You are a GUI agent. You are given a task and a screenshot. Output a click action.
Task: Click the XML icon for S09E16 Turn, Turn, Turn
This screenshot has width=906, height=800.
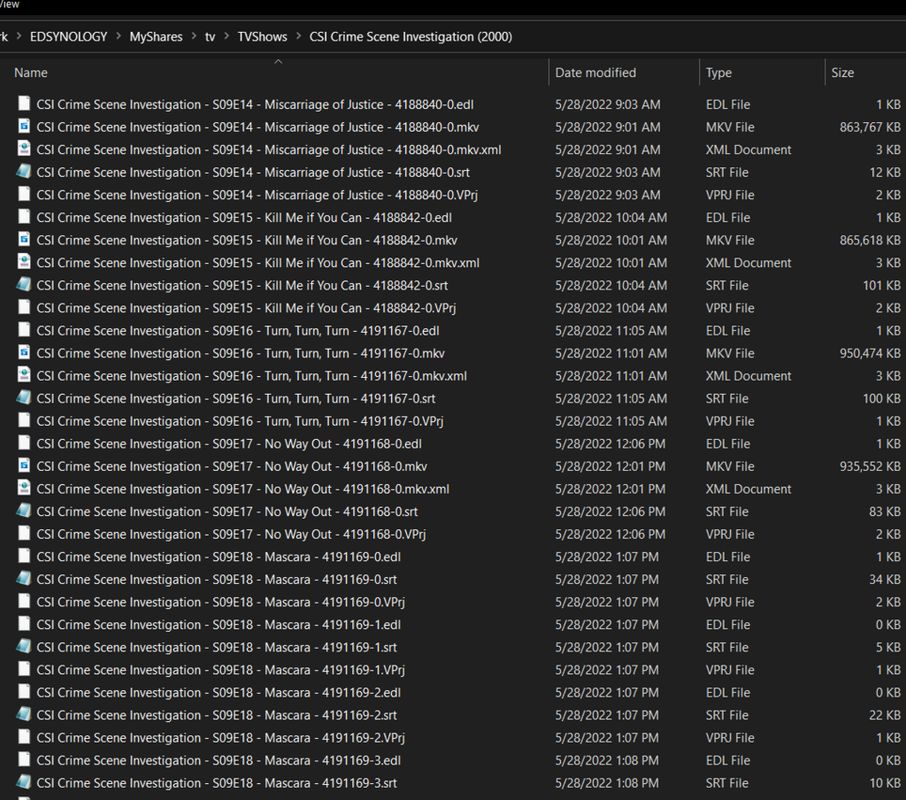pos(24,375)
